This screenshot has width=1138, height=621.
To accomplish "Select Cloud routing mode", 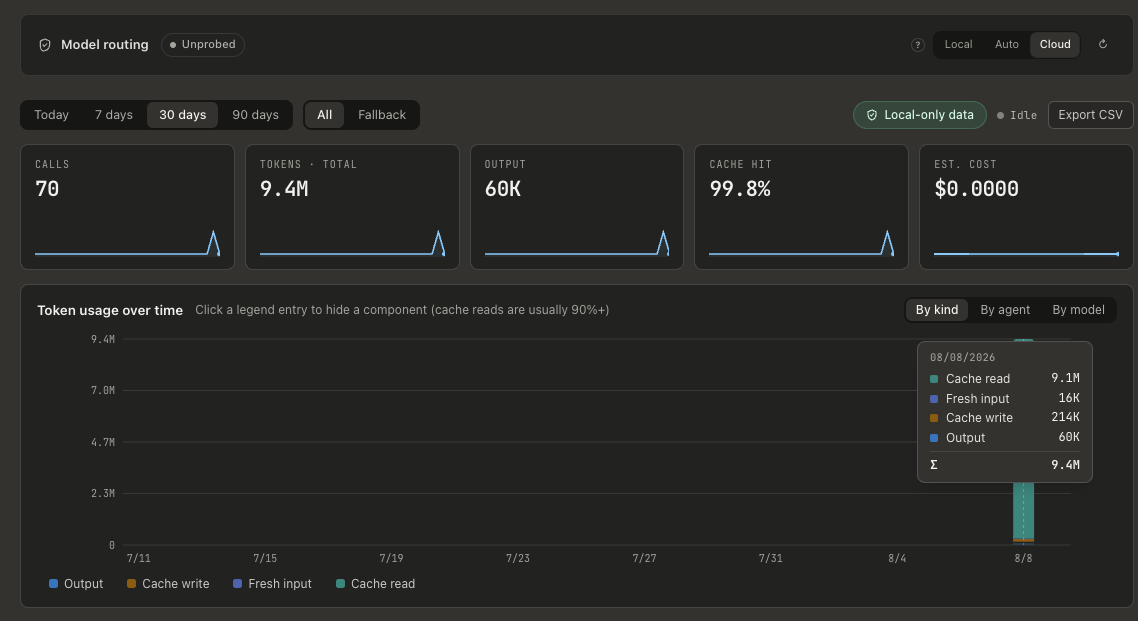I will pyautogui.click(x=1055, y=44).
